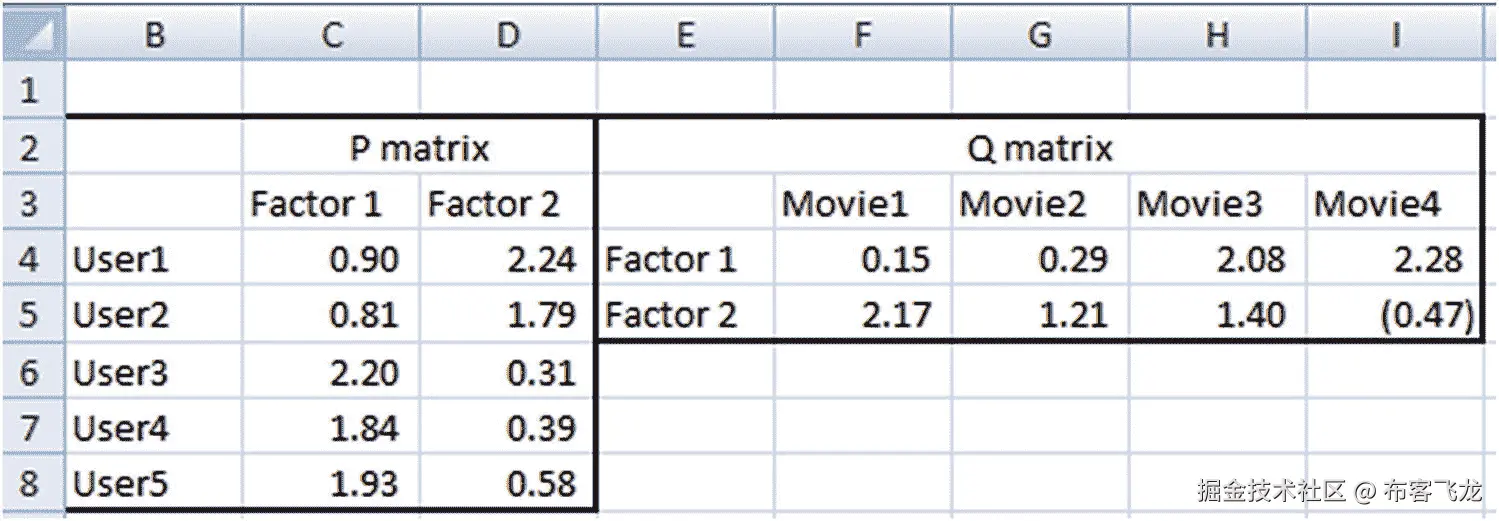Click the P matrix title cell

(x=419, y=149)
